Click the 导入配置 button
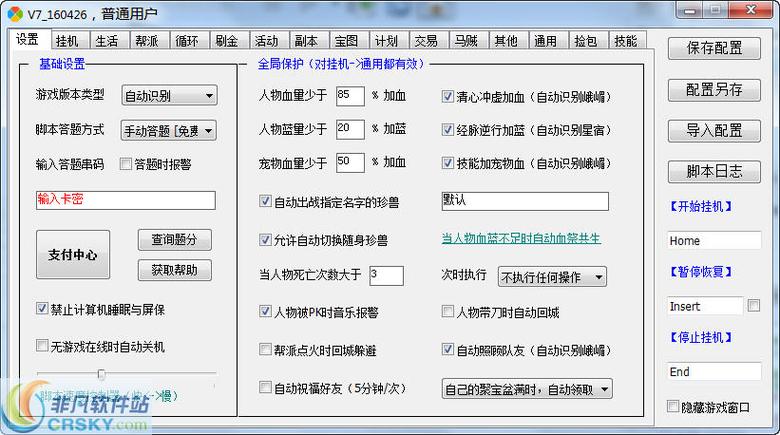Image resolution: width=780 pixels, height=435 pixels. (714, 130)
